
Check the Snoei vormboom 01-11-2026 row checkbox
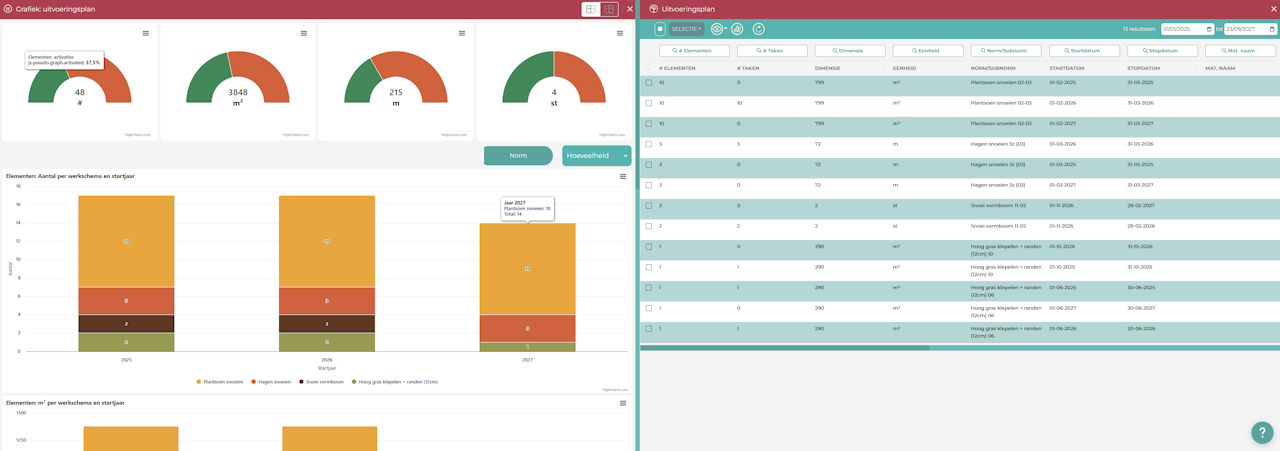pyautogui.click(x=649, y=206)
